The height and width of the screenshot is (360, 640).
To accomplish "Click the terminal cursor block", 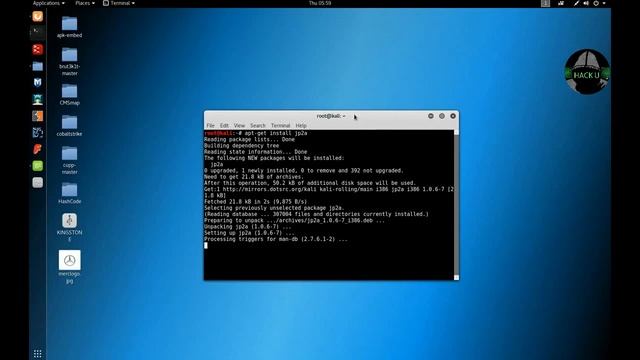I will [206, 245].
